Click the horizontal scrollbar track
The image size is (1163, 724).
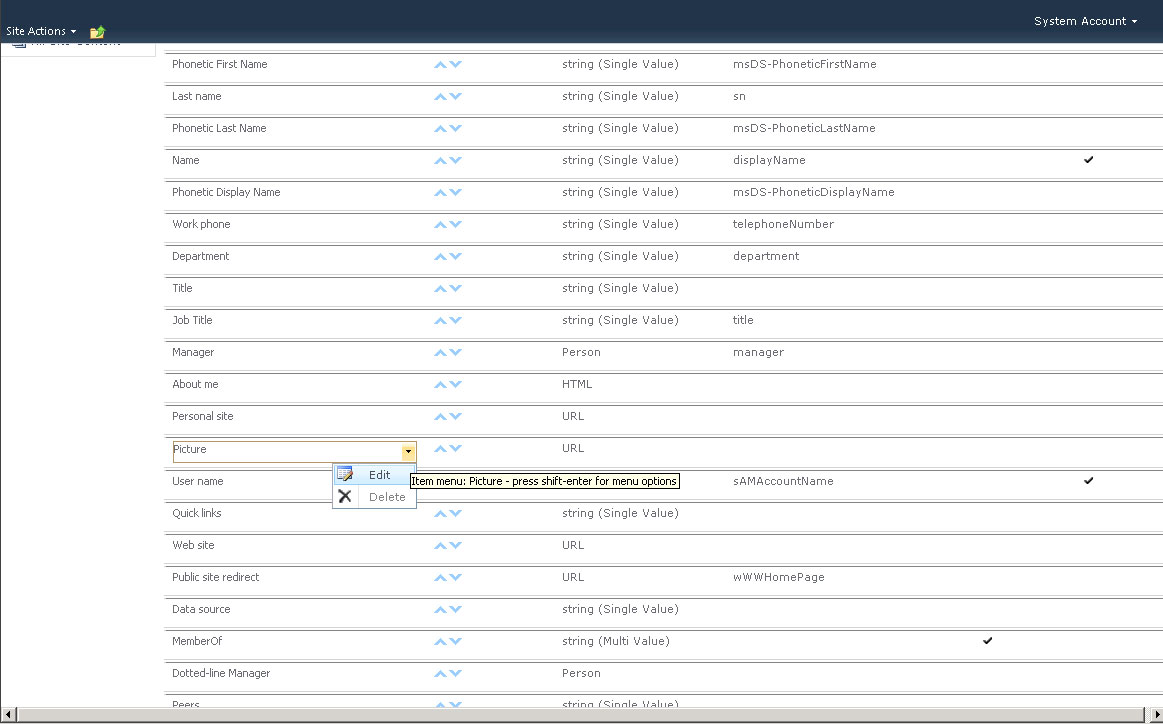[582, 714]
